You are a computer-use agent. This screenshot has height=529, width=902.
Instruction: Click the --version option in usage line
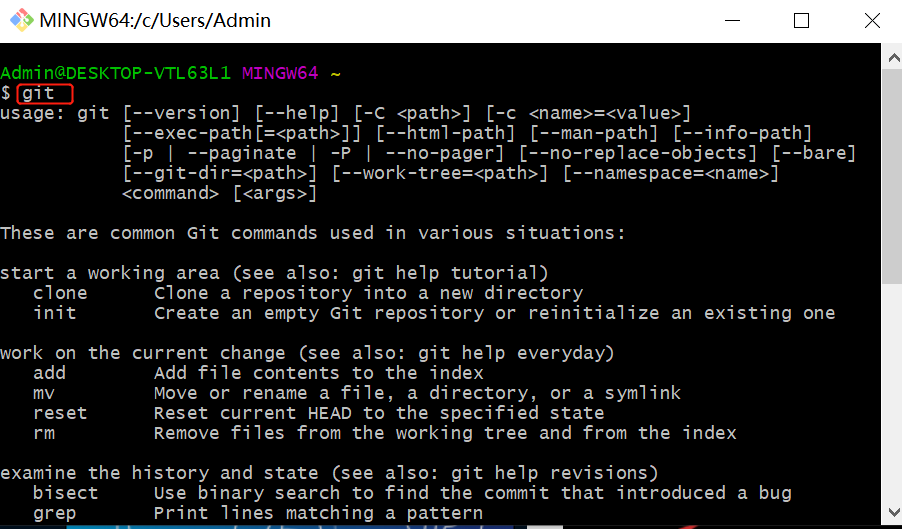(181, 113)
